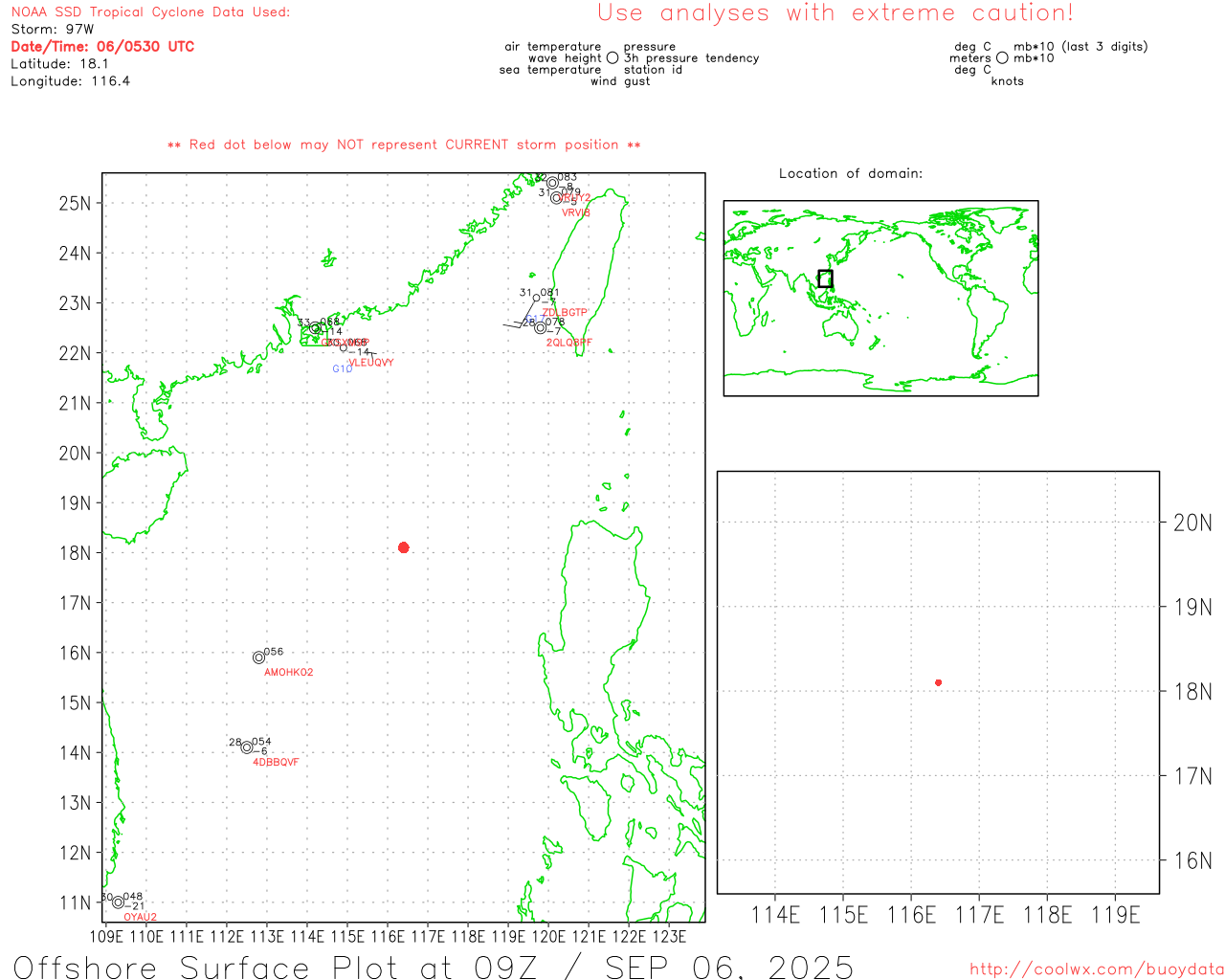Click the 'Use analyses with extreme caution!' heading
The width and height of the screenshot is (1225, 980).
[835, 13]
